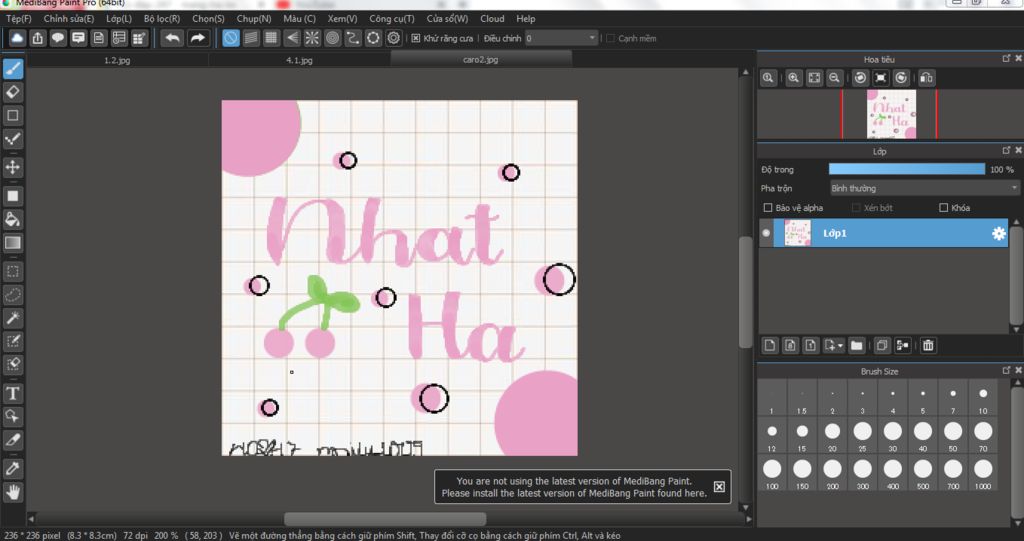Click the vertical canvas scrollbar
Screen dimensions: 1024x541
[746, 292]
